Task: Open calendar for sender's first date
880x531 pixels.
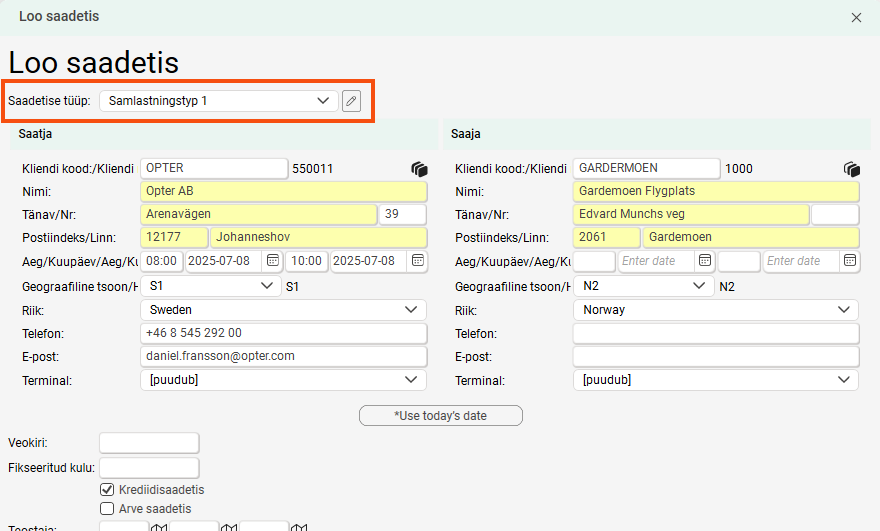Action: point(272,261)
